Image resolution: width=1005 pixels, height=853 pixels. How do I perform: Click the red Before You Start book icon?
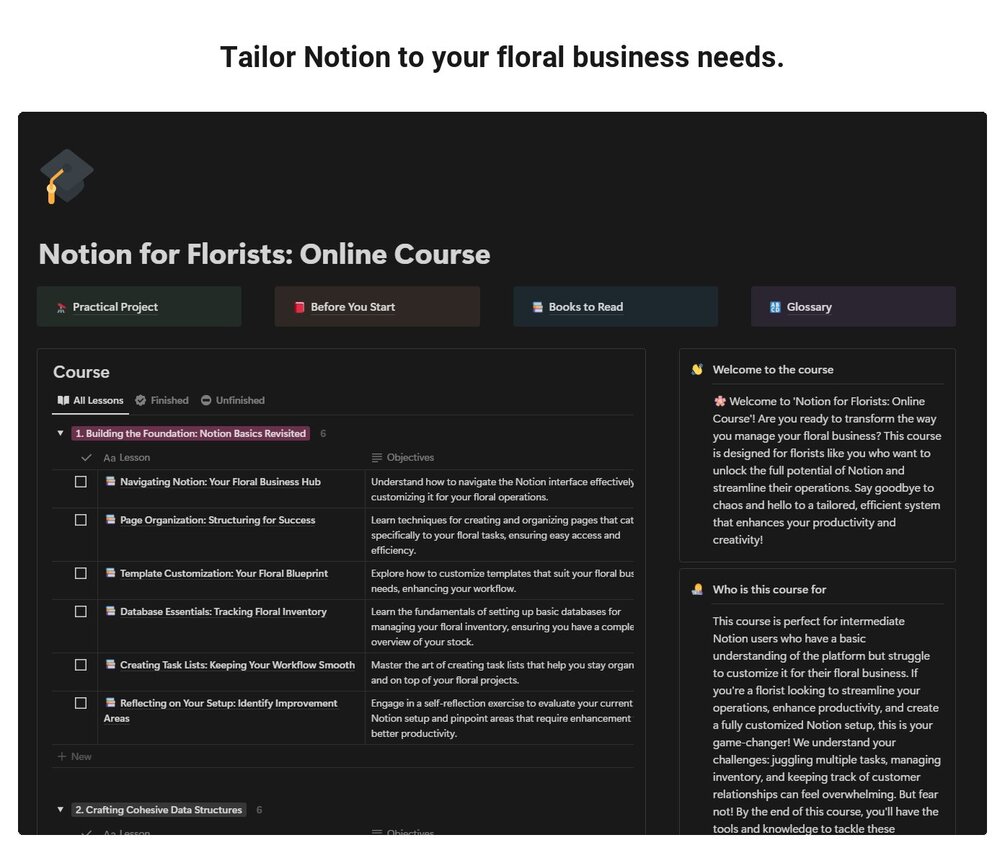tap(299, 307)
